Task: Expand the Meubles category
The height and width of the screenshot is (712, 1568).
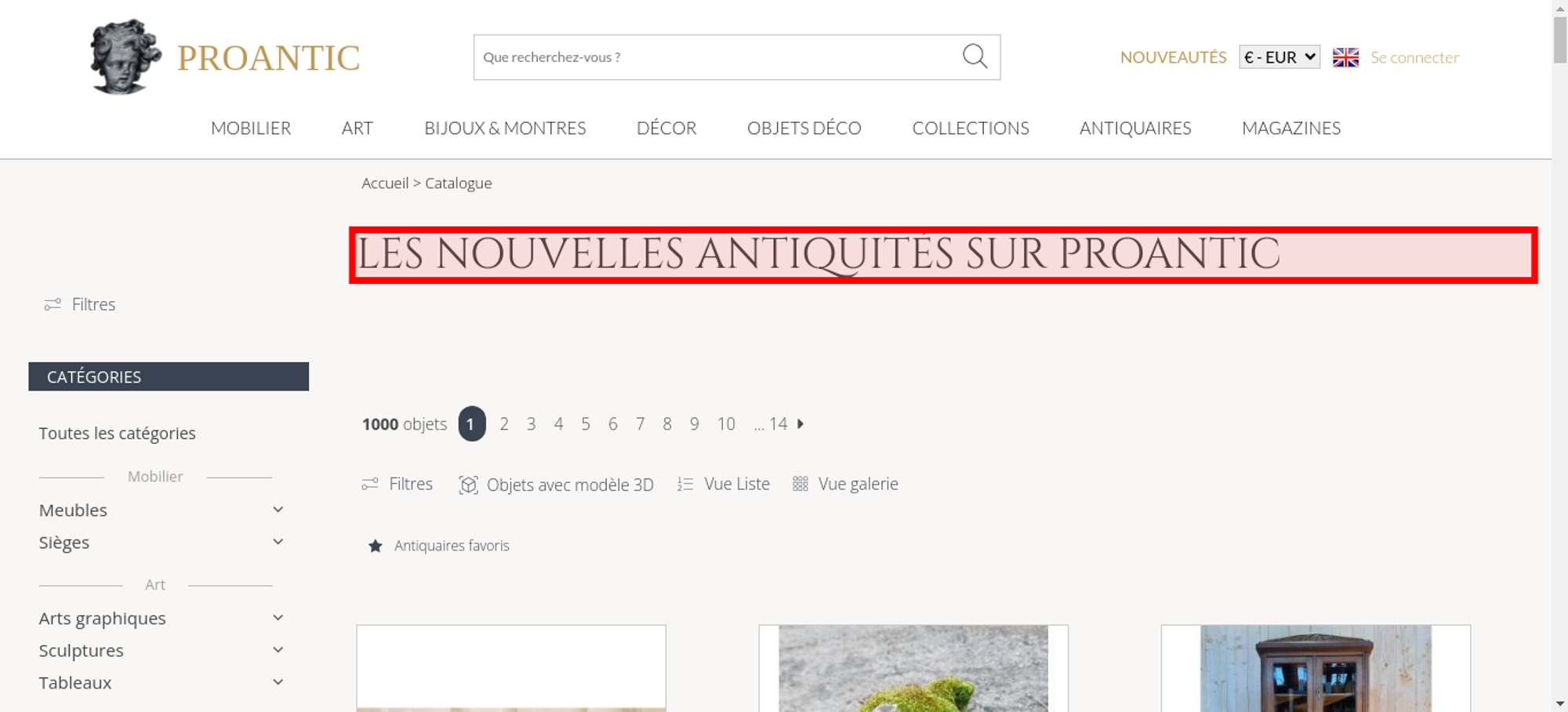Action: tap(278, 510)
